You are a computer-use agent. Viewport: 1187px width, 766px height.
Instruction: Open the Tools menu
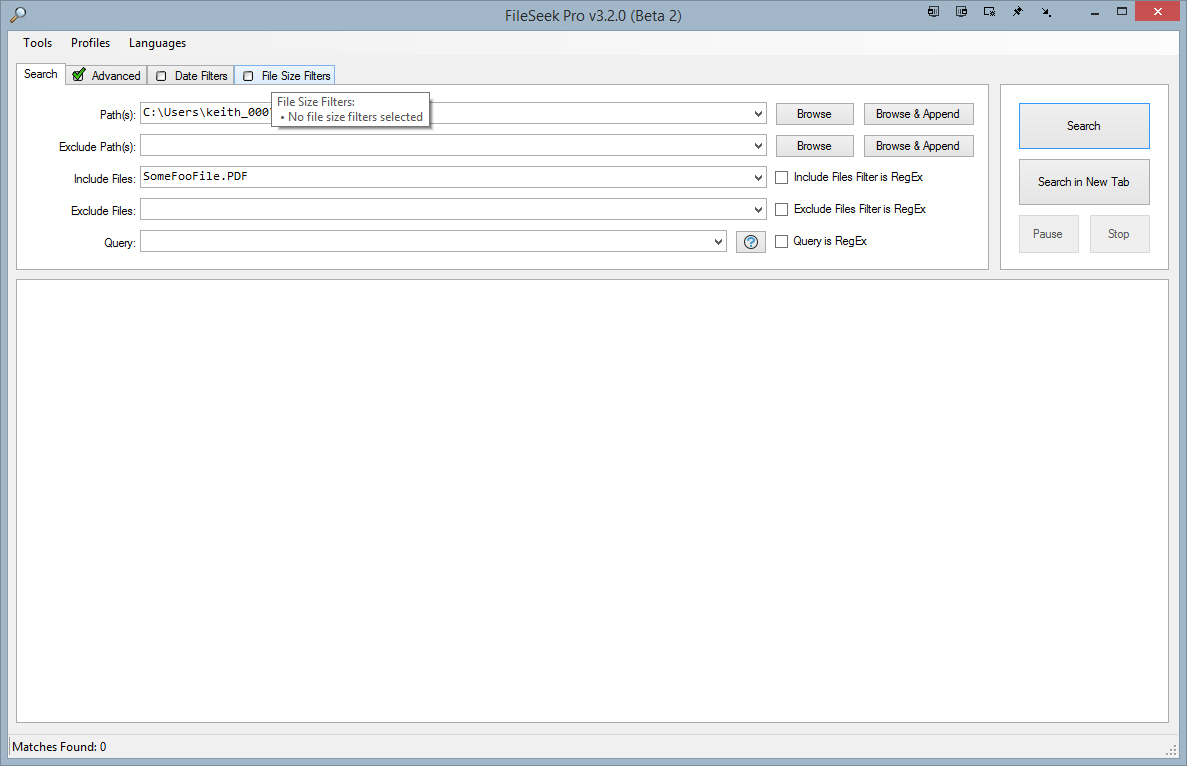pyautogui.click(x=38, y=43)
